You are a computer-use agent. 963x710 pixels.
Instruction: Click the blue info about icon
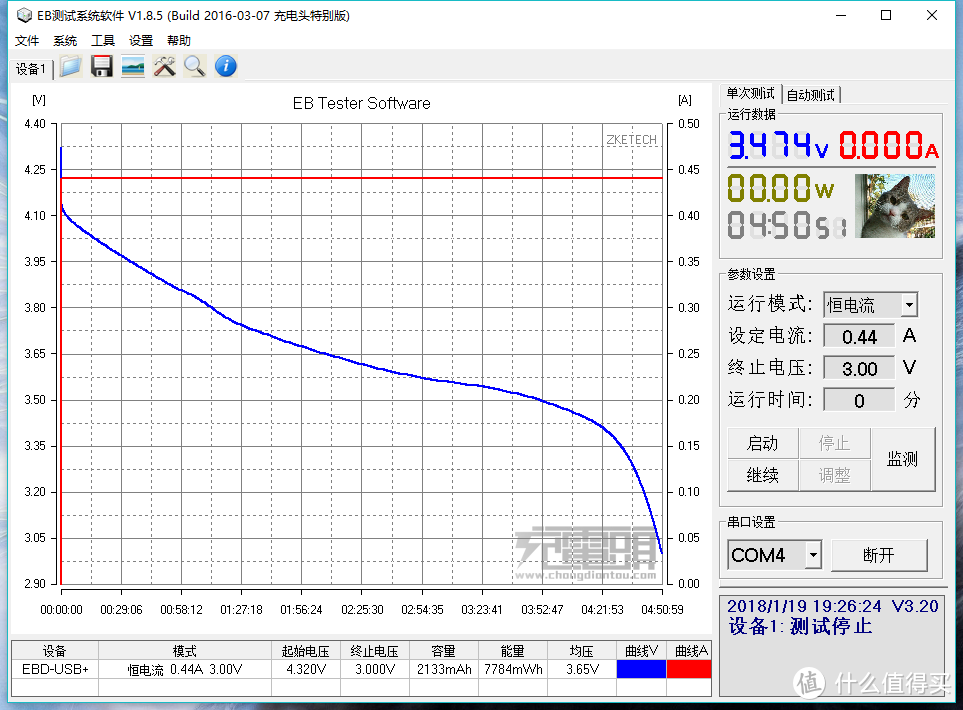pos(226,67)
